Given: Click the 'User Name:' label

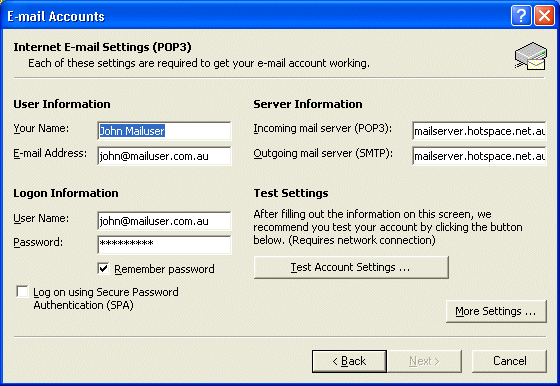Looking at the screenshot, I should (41, 218).
